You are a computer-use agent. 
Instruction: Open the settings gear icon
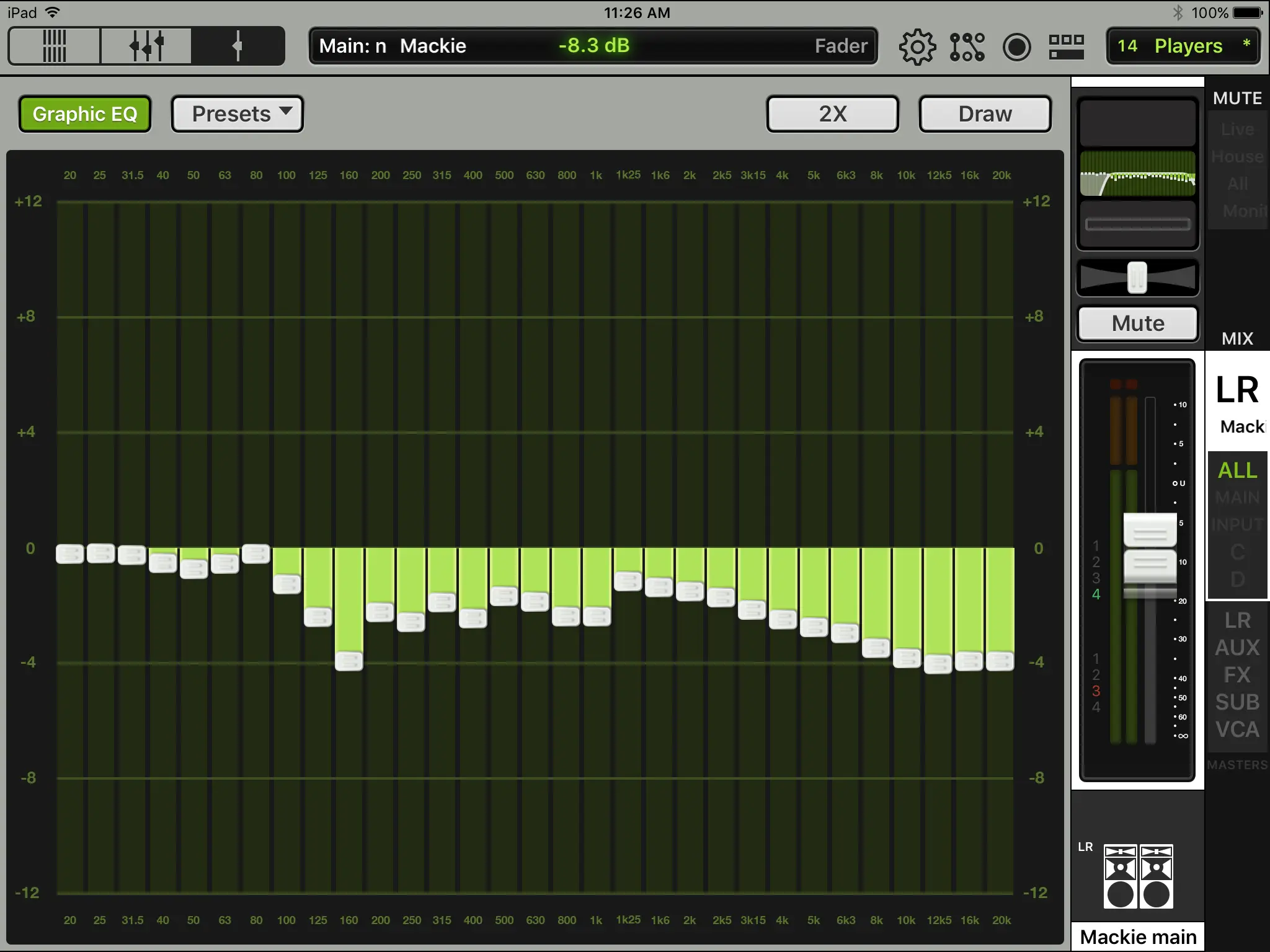(917, 46)
